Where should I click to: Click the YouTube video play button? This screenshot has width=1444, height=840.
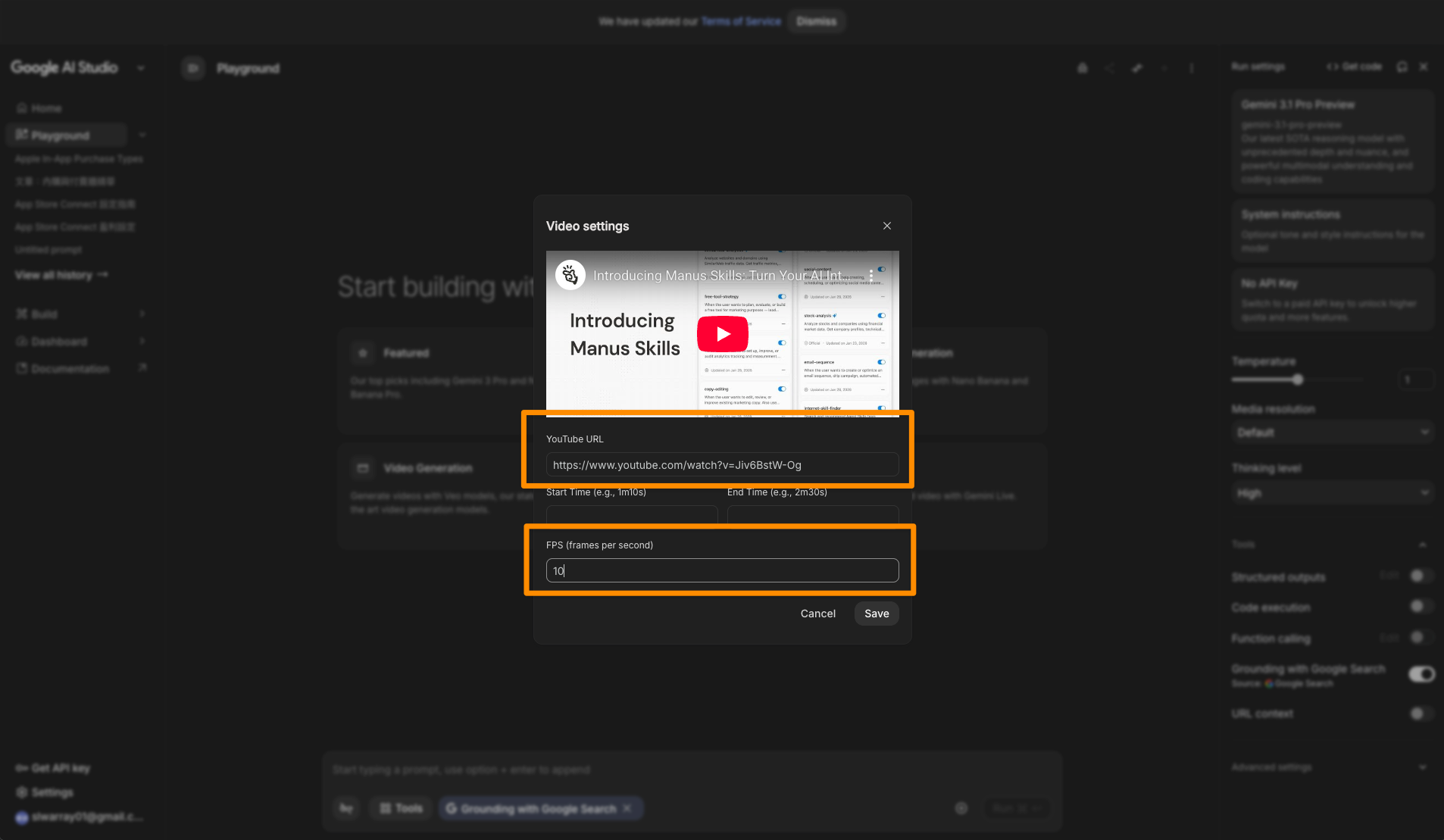[721, 333]
